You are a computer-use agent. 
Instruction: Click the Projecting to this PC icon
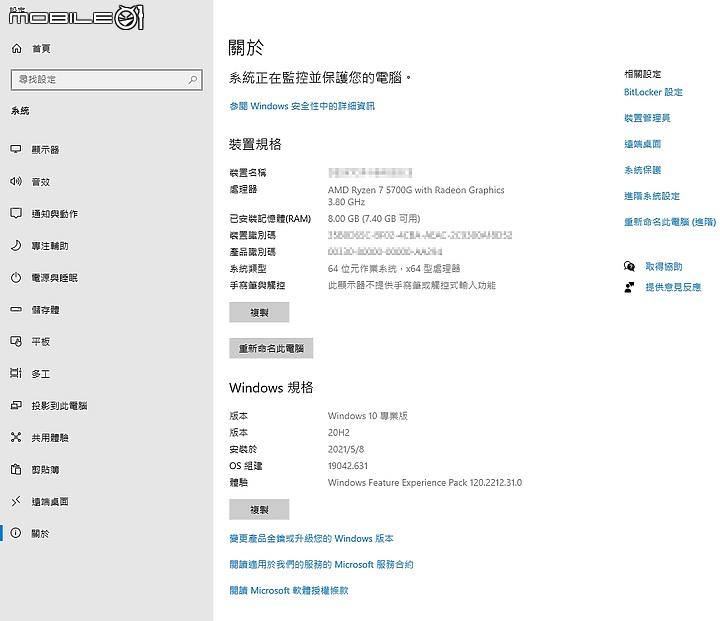tap(16, 405)
